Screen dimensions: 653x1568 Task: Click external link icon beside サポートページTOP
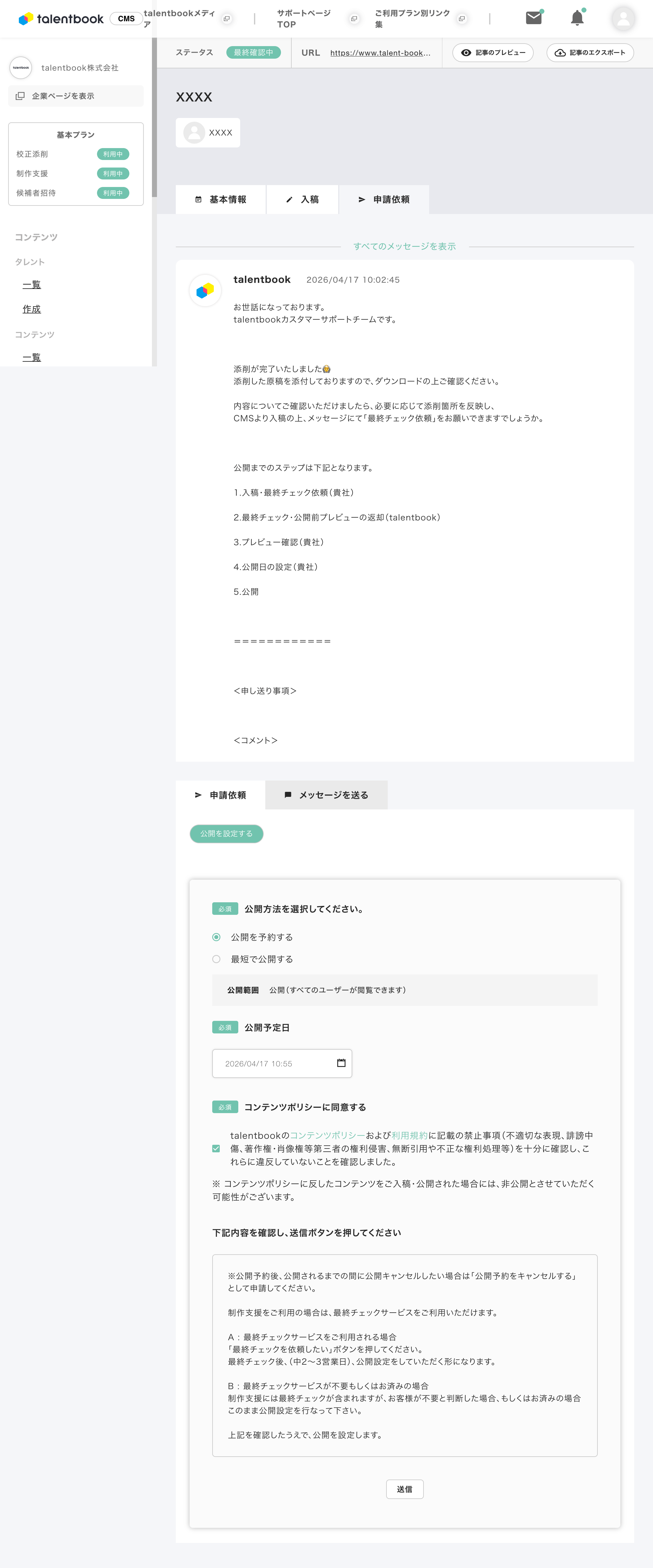coord(354,19)
